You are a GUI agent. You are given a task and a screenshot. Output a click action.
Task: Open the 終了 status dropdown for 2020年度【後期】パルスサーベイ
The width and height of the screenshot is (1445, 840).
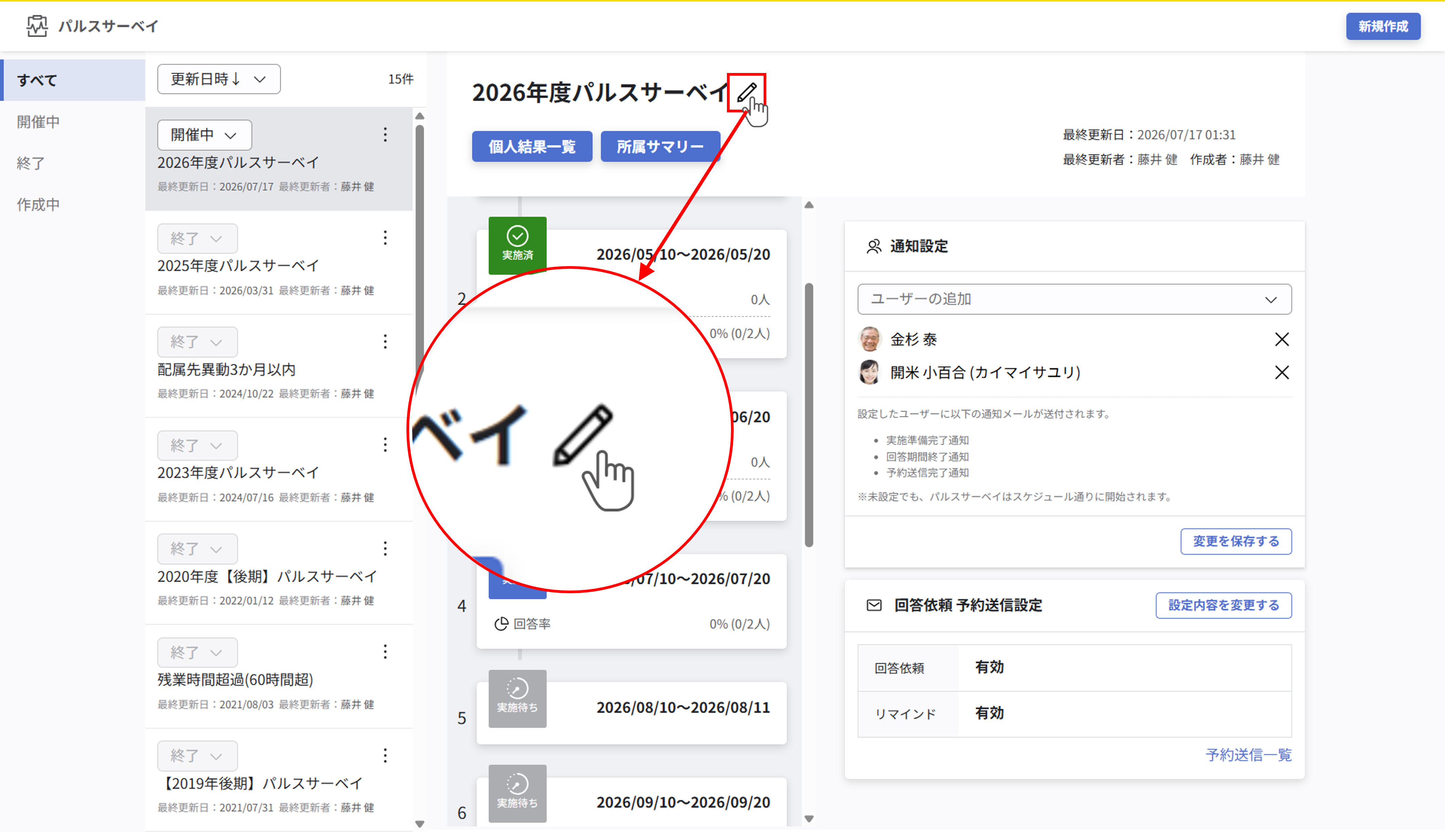(197, 549)
